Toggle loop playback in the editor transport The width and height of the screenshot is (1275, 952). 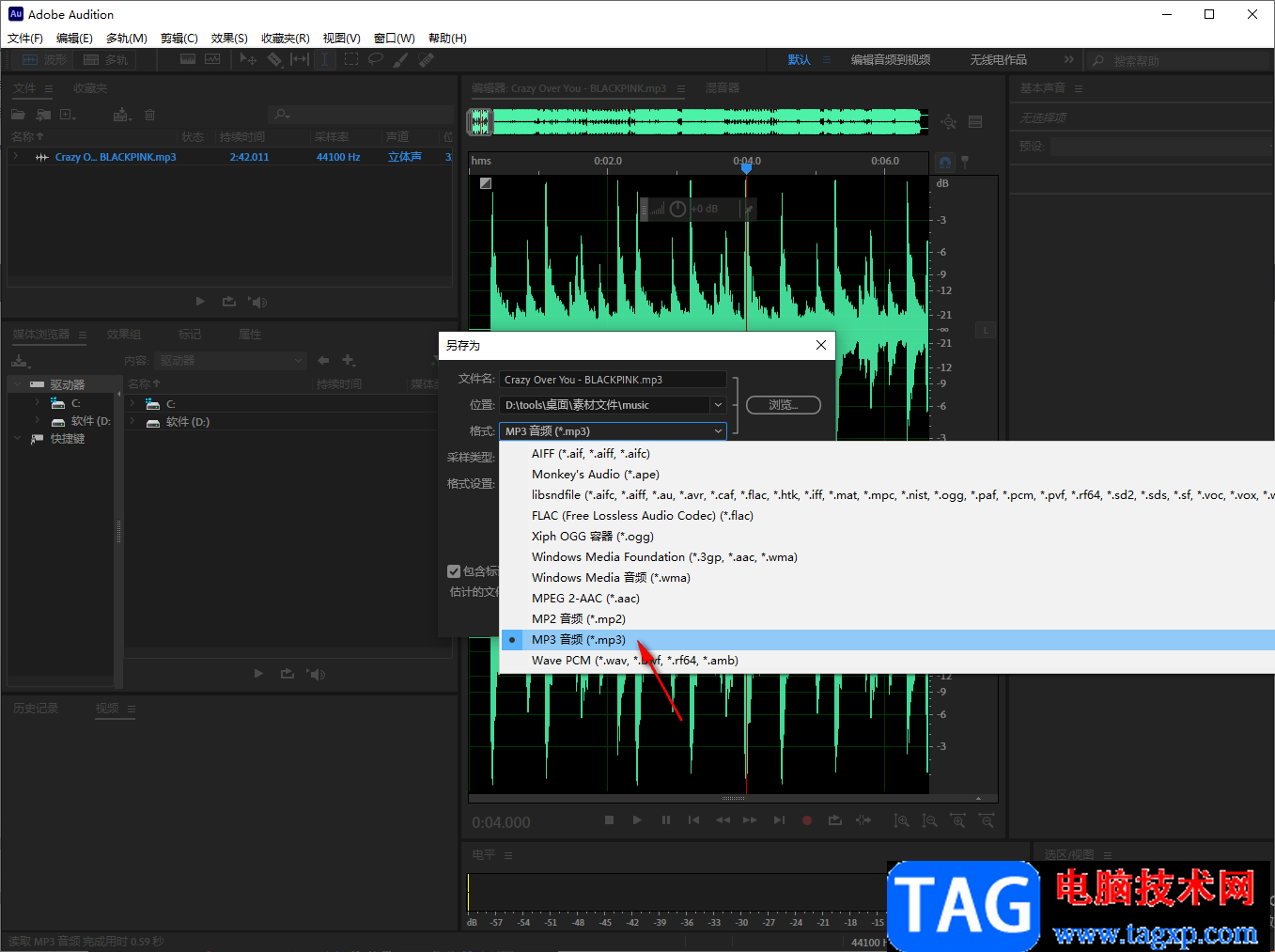pos(834,820)
